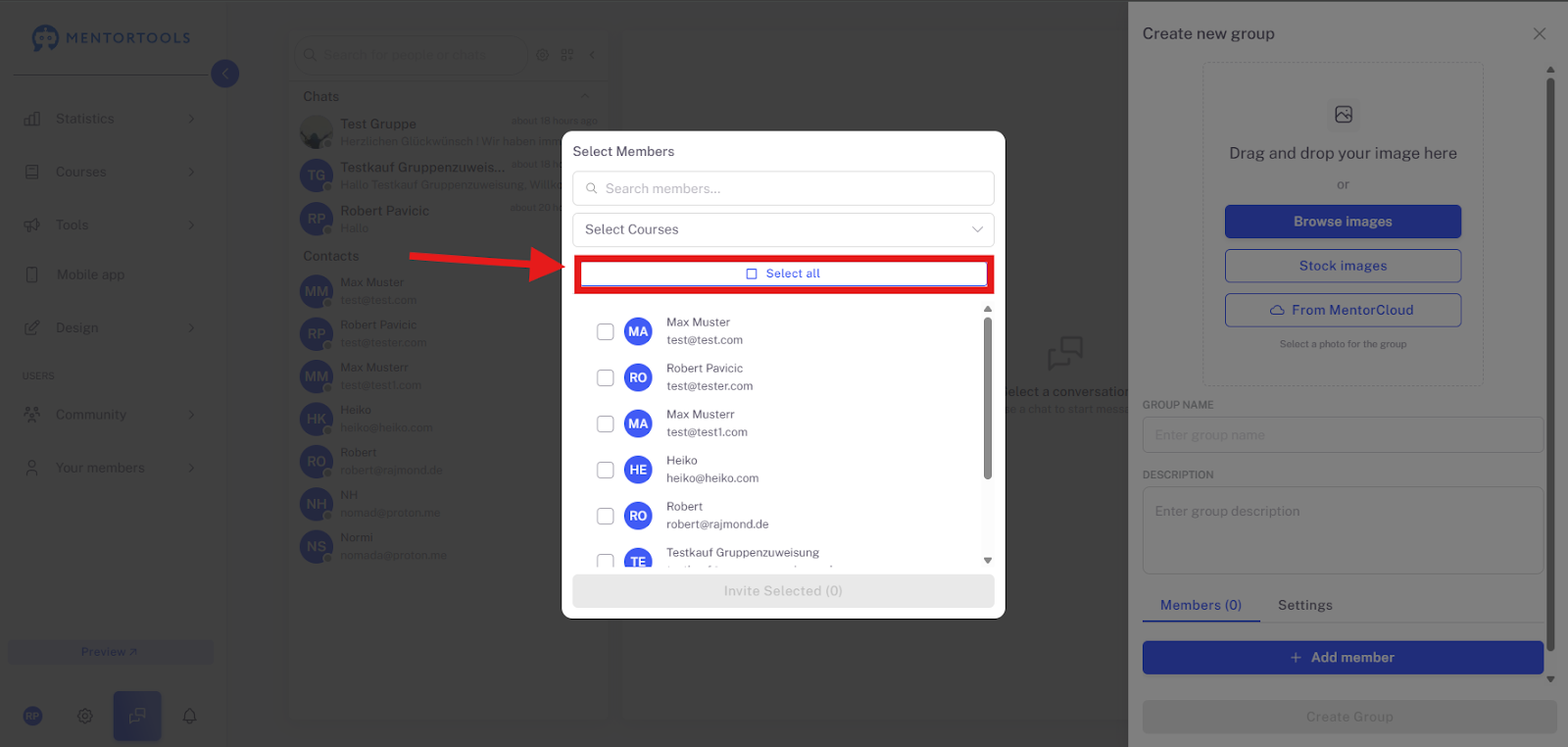Switch to the Settings tab

(x=1305, y=605)
